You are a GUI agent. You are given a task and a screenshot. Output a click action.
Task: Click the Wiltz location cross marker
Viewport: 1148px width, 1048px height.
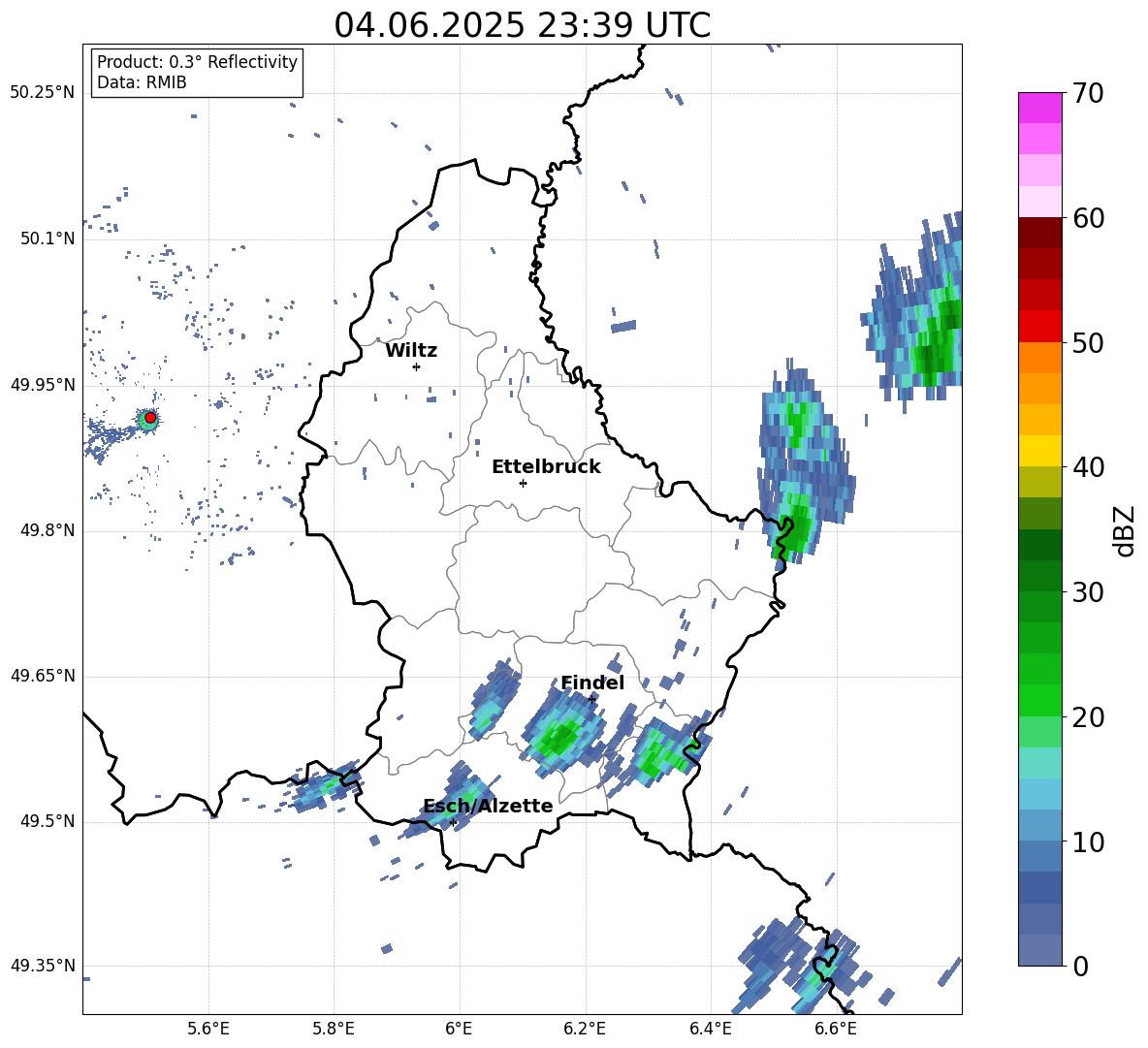tap(416, 366)
